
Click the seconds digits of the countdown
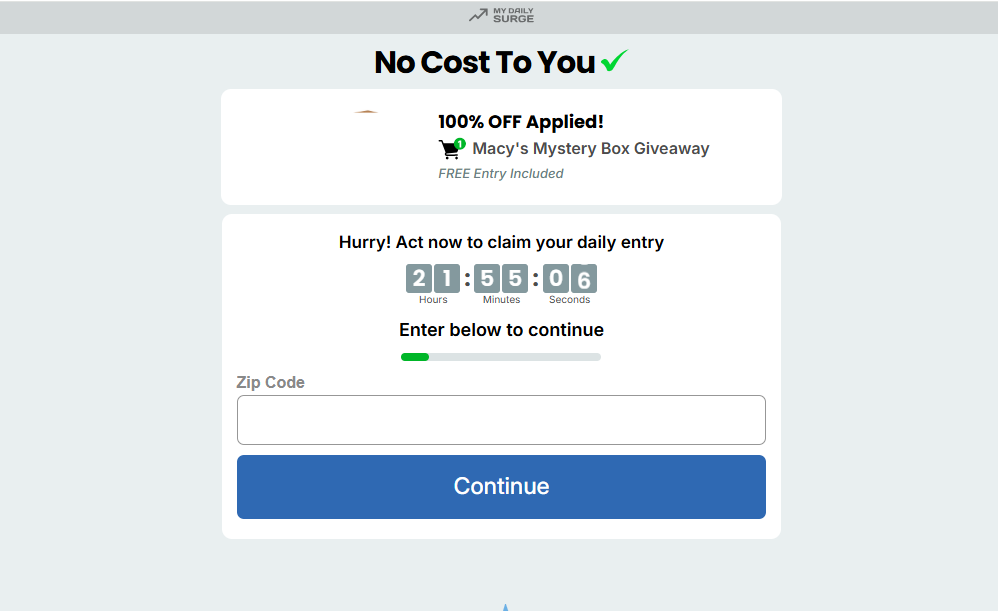570,279
